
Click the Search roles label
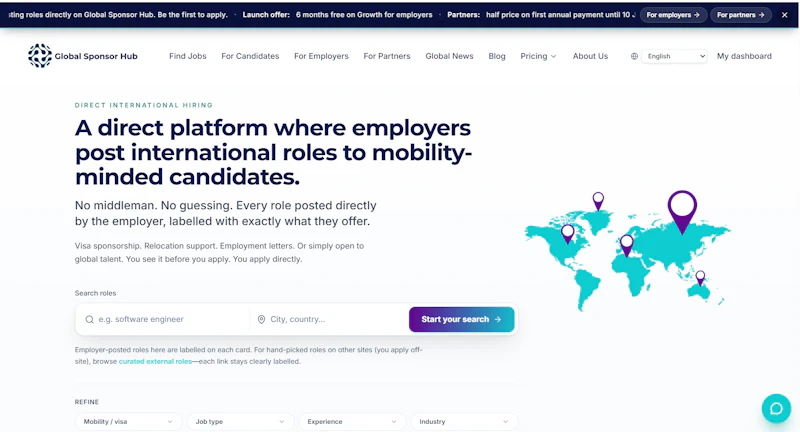pos(95,293)
